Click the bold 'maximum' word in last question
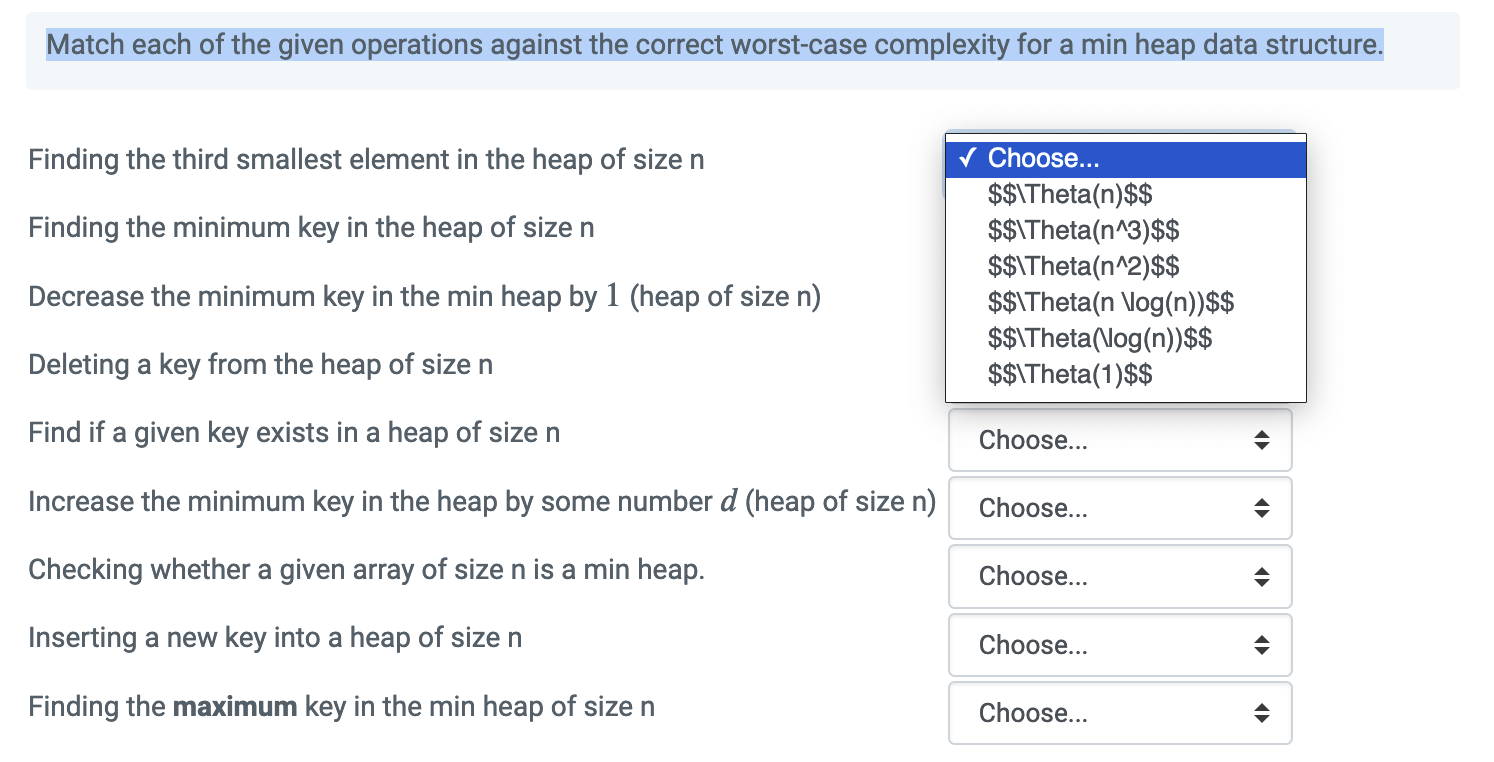 235,707
